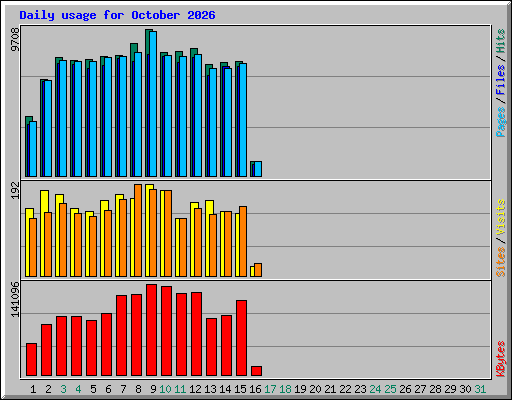Click the 'Daily usage for October 2026' title

117,15
